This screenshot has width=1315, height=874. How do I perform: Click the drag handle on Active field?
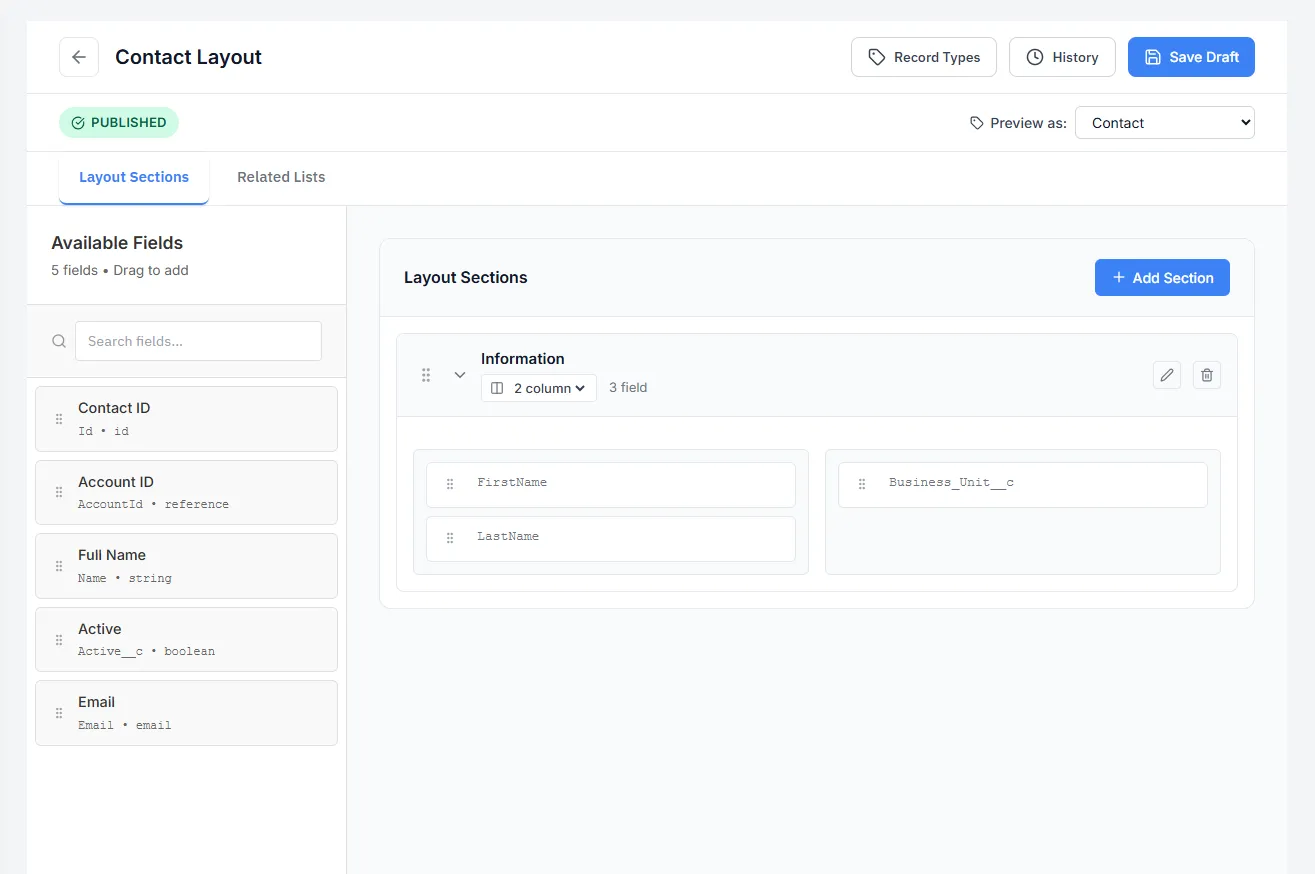click(59, 640)
